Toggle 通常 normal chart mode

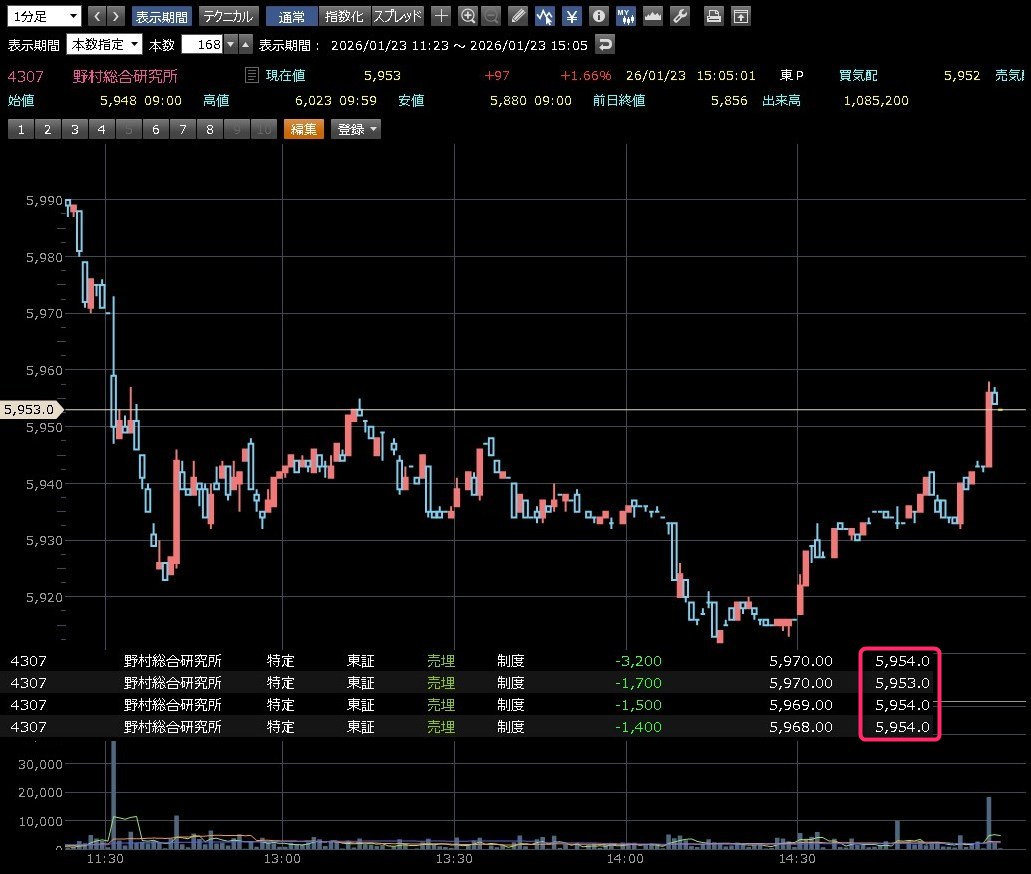[x=292, y=16]
